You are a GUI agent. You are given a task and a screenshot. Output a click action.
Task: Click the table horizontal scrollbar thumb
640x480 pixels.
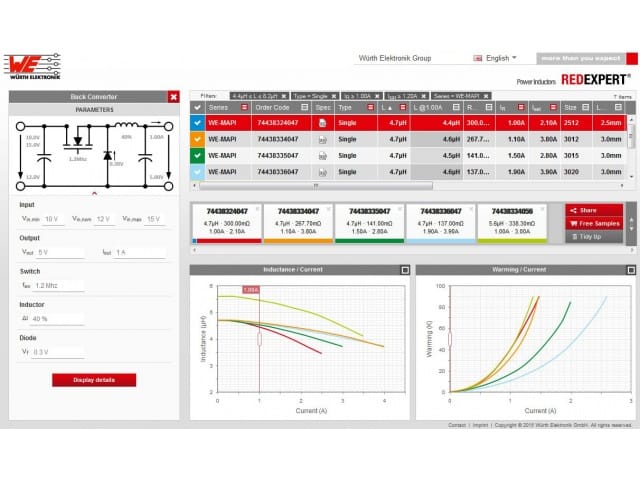pos(316,186)
